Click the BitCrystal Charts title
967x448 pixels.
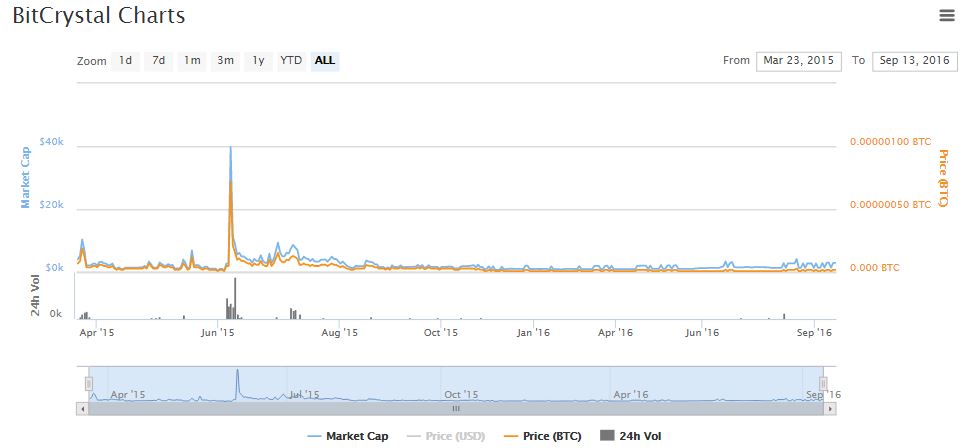pyautogui.click(x=99, y=15)
